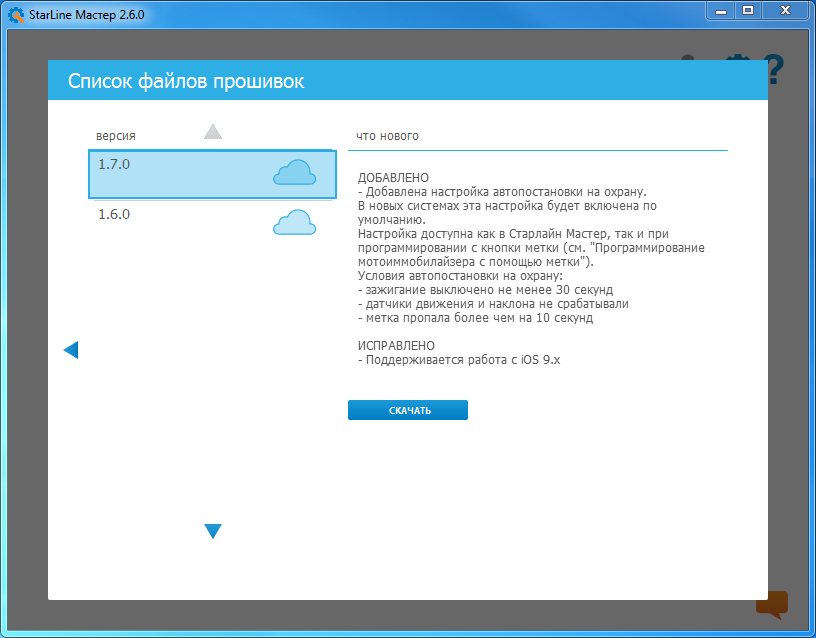Viewport: 816px width, 638px height.
Task: Click the cloud icon next to version 1.6.0
Action: [x=294, y=223]
